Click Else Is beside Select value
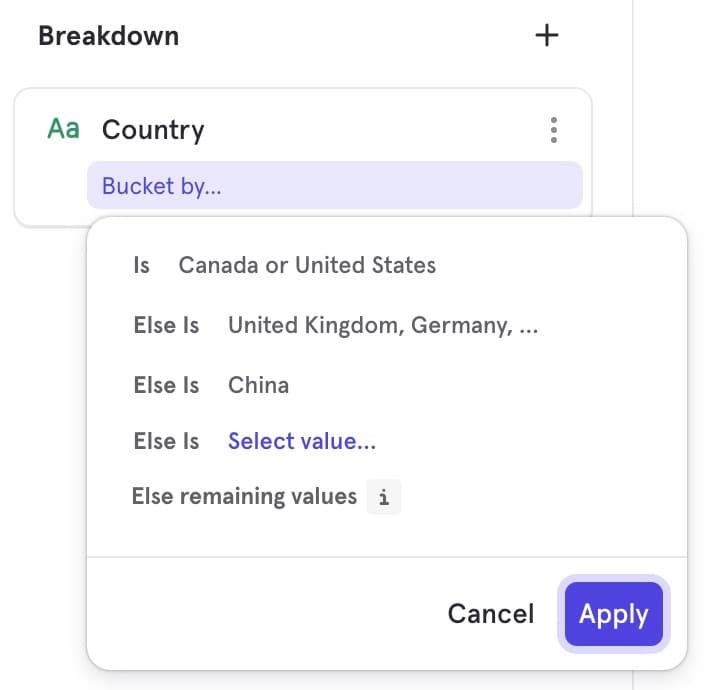This screenshot has width=710, height=690. (x=166, y=441)
